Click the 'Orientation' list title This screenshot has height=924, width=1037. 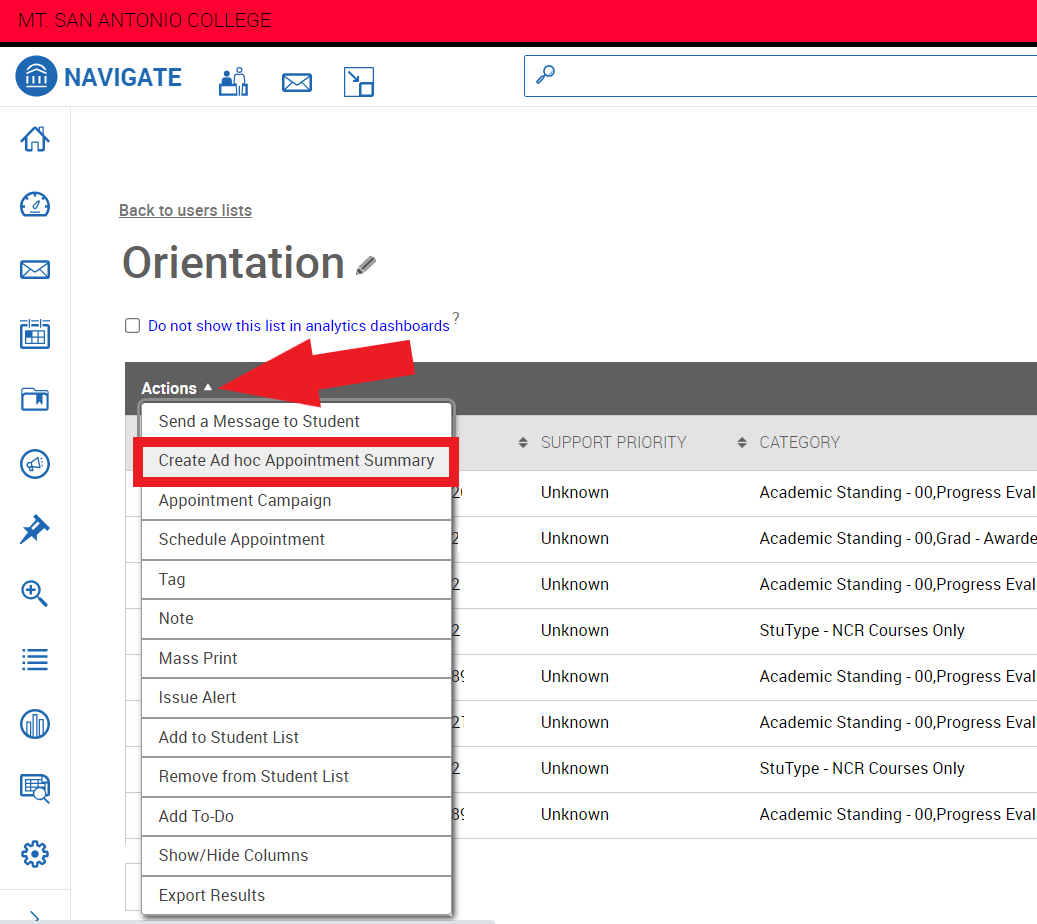click(x=233, y=263)
